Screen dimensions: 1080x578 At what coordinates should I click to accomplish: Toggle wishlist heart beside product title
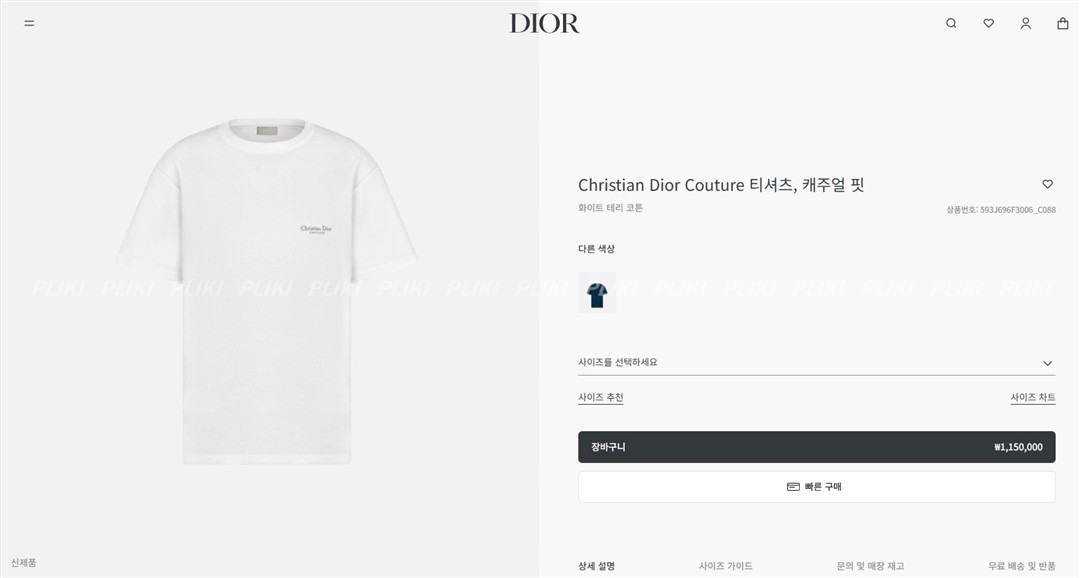[1048, 184]
